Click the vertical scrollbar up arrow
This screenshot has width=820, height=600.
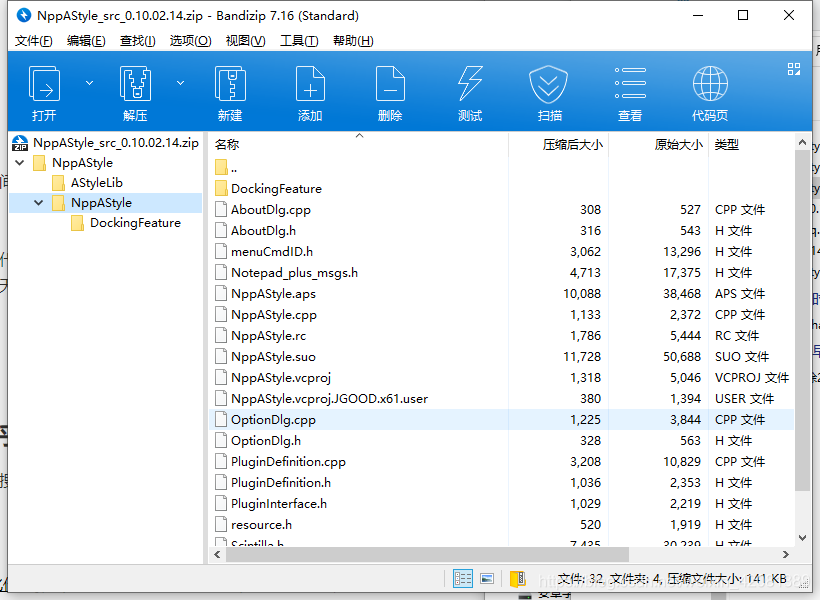(802, 142)
